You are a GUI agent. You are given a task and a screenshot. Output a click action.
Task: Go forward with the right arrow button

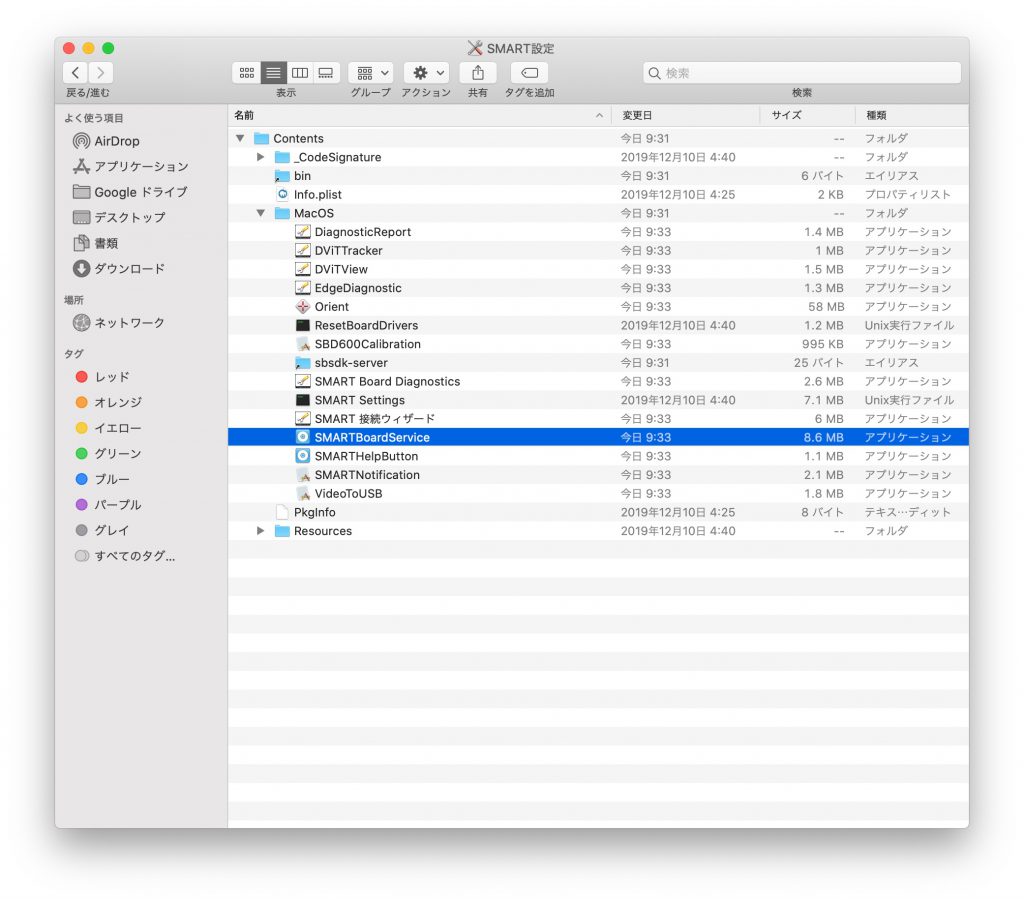click(101, 72)
